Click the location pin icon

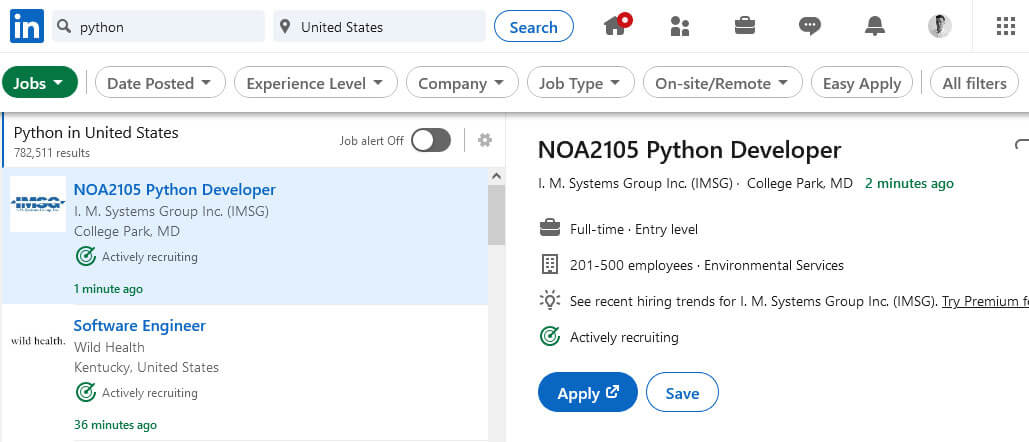pos(284,27)
